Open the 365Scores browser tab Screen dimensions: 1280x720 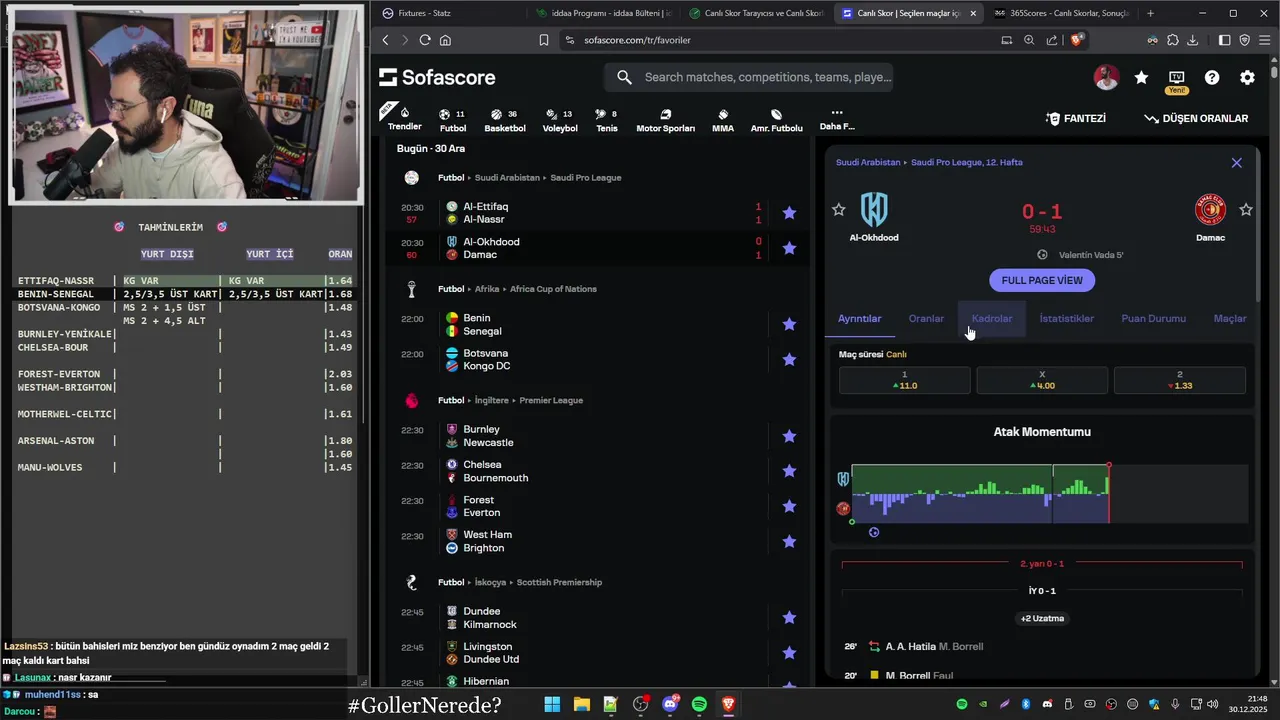[x=1060, y=13]
